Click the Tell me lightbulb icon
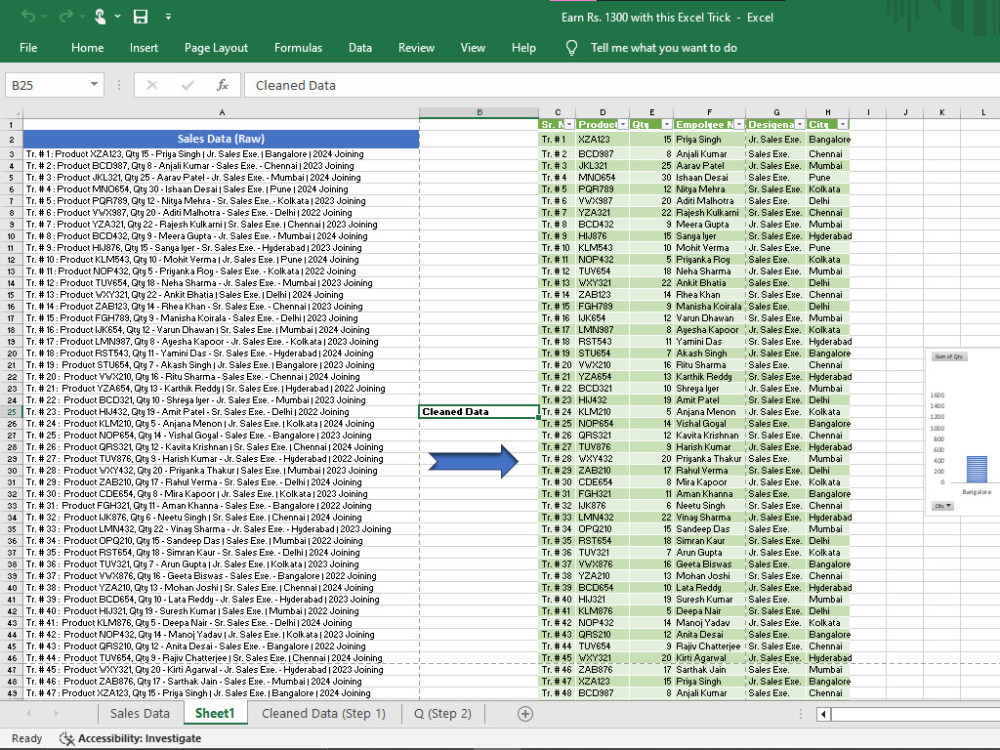Image resolution: width=1000 pixels, height=750 pixels. pos(572,48)
